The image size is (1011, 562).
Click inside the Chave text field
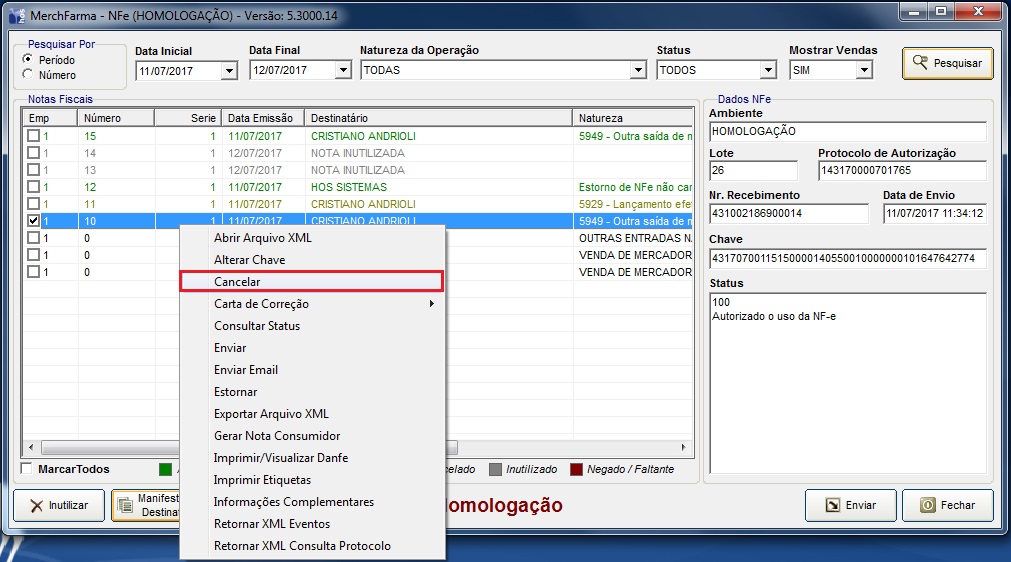pyautogui.click(x=847, y=259)
